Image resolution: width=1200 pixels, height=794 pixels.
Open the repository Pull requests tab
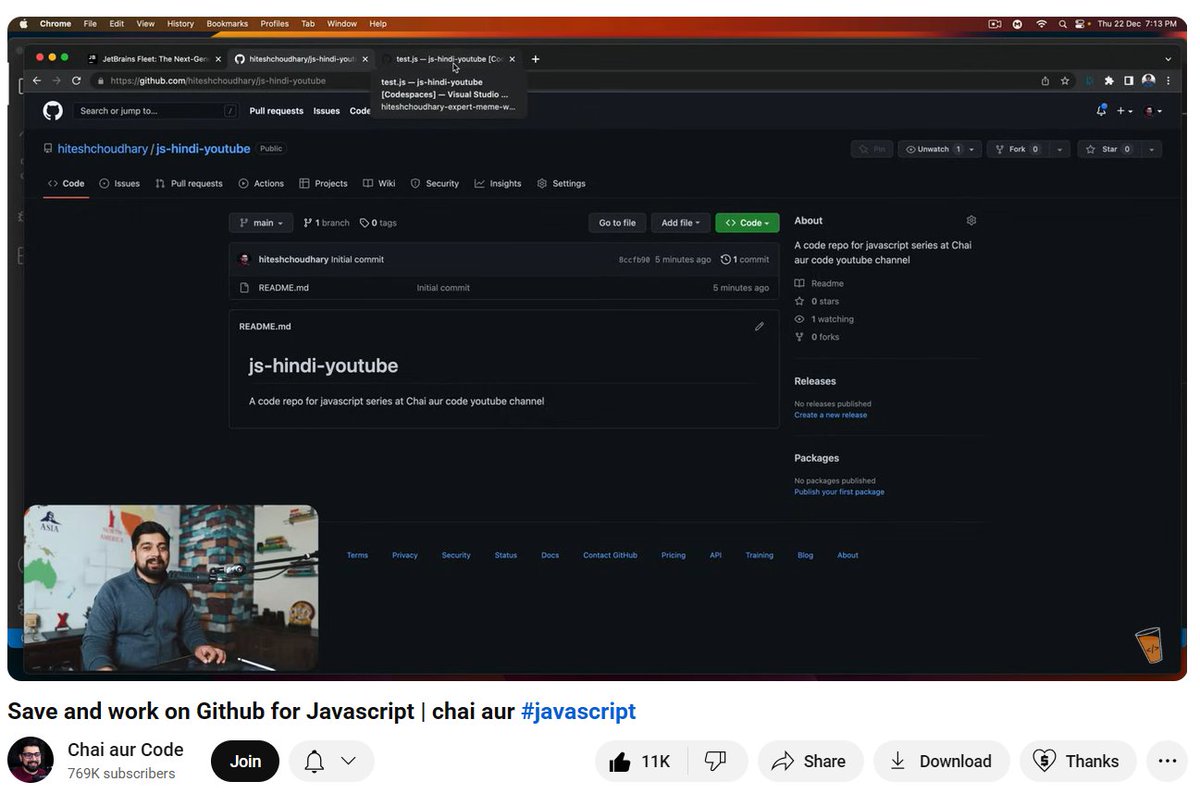189,184
